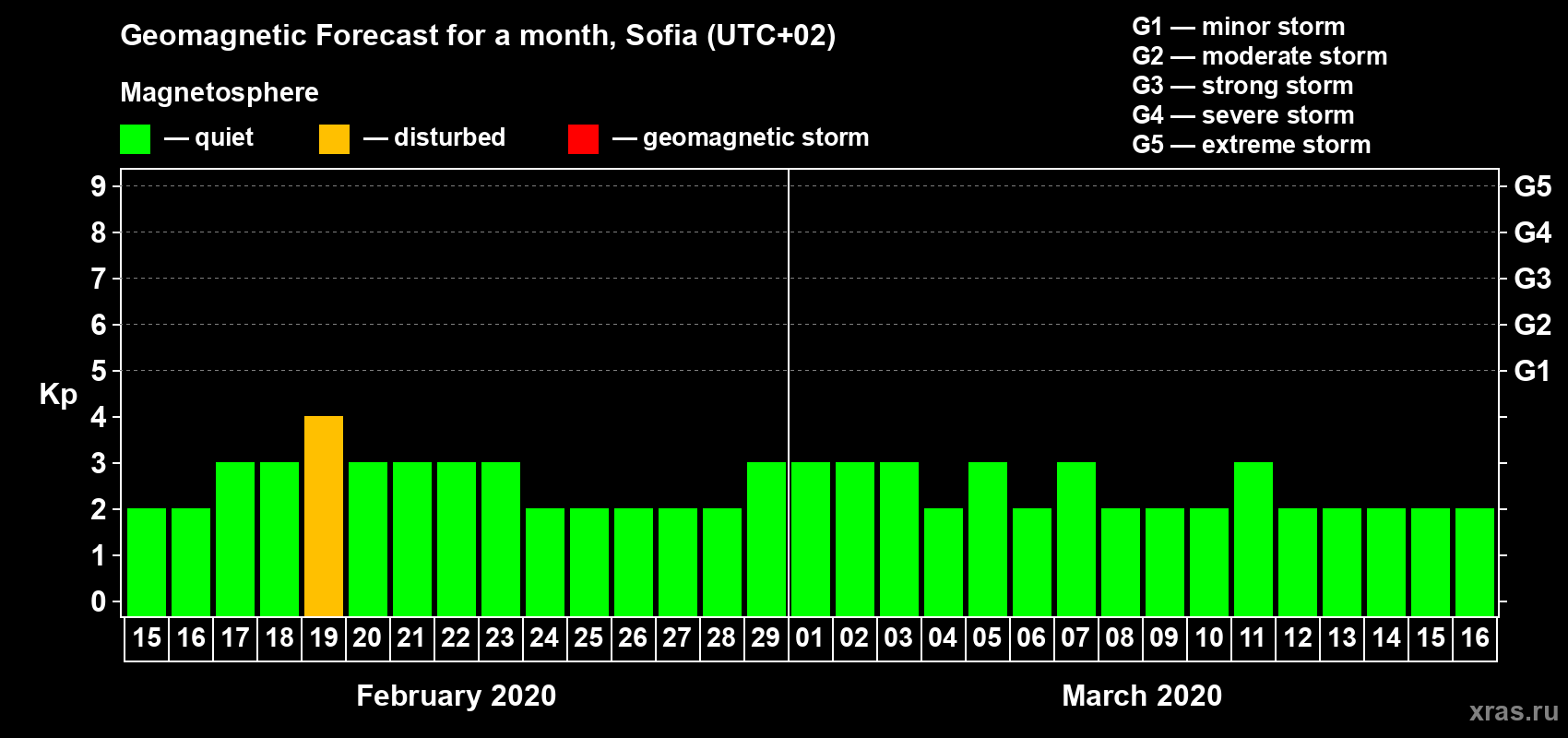Select the green bar for February 29
The width and height of the screenshot is (1568, 738).
point(766,539)
